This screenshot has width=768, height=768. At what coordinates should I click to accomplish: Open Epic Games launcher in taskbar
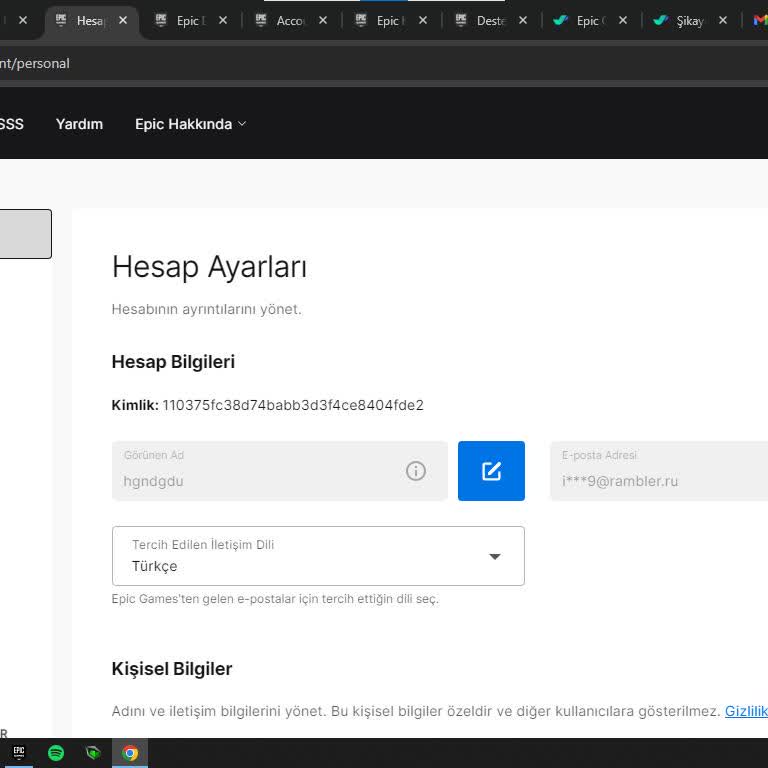click(x=19, y=752)
